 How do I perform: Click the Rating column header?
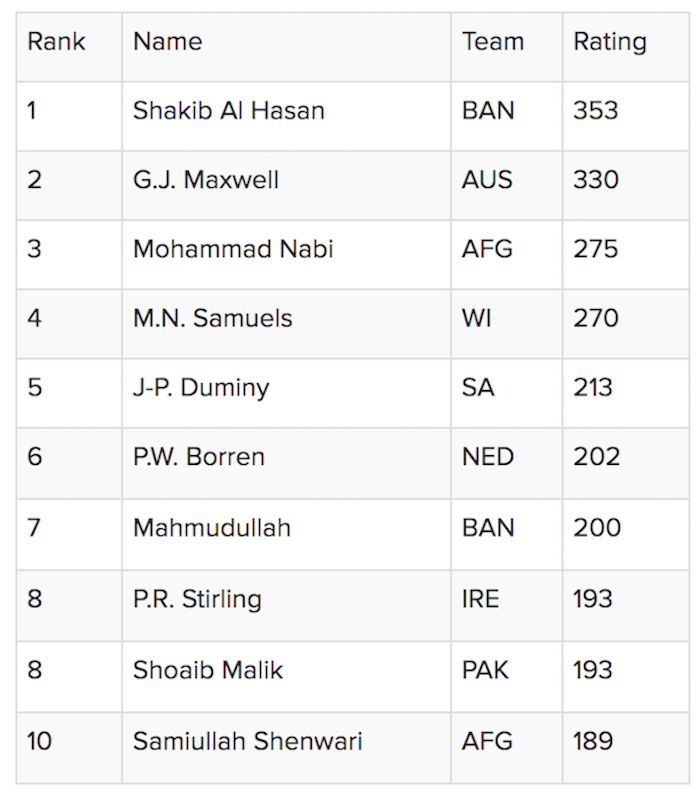(x=609, y=42)
